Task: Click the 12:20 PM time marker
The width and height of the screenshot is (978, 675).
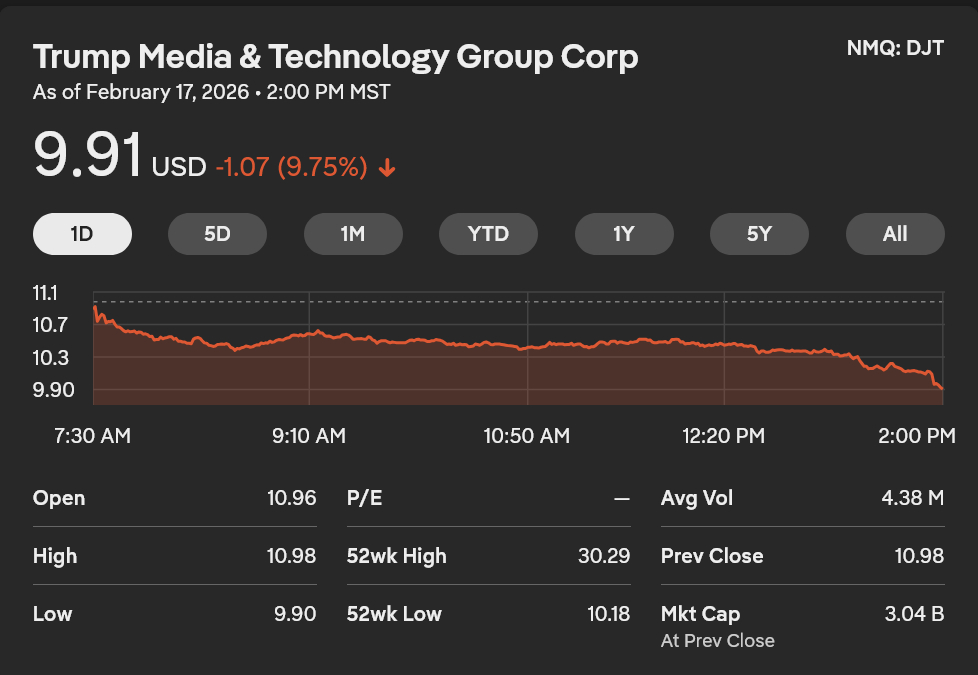Action: pyautogui.click(x=723, y=436)
